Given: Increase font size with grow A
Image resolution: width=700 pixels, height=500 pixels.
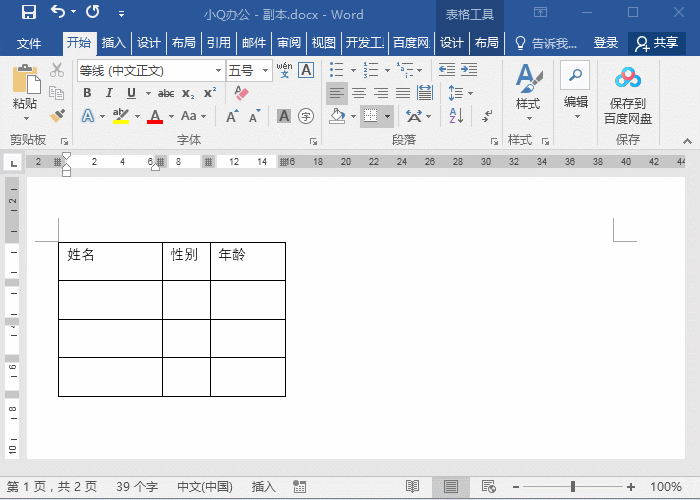Looking at the screenshot, I should 232,116.
